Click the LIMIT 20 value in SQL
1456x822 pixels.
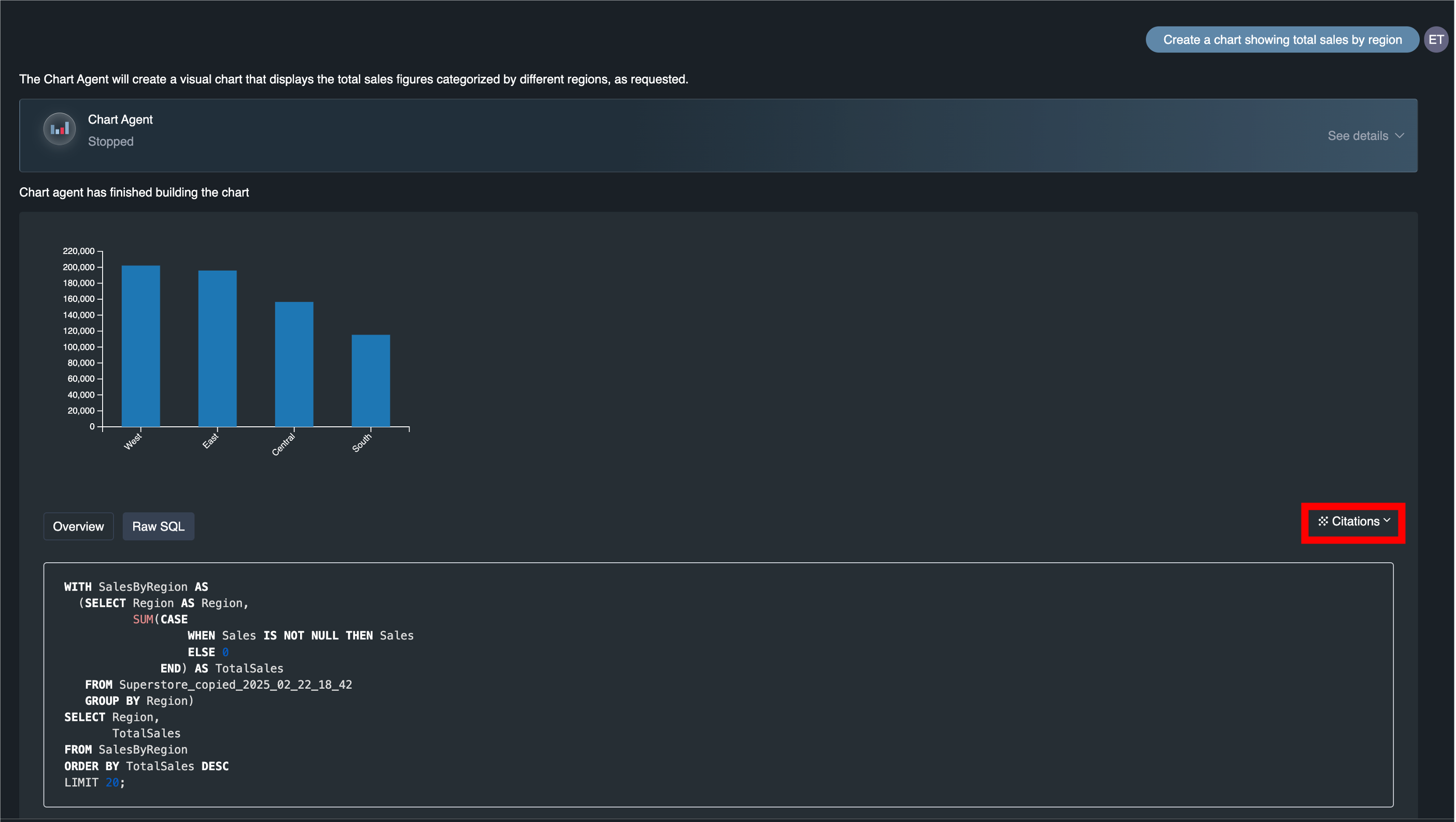(112, 783)
